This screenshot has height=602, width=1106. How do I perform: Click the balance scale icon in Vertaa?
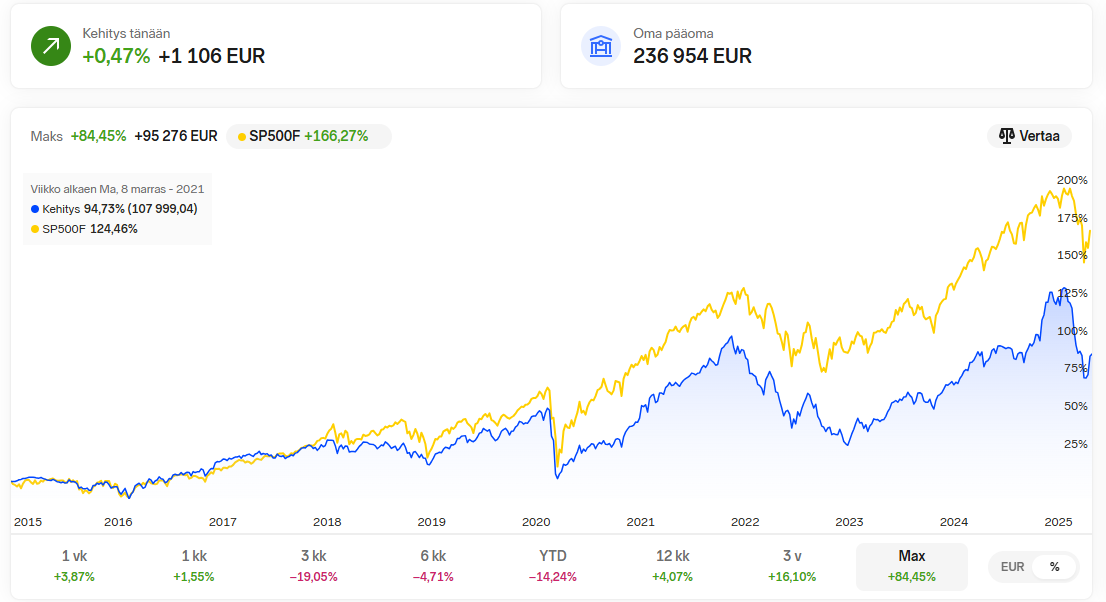[x=1007, y=136]
